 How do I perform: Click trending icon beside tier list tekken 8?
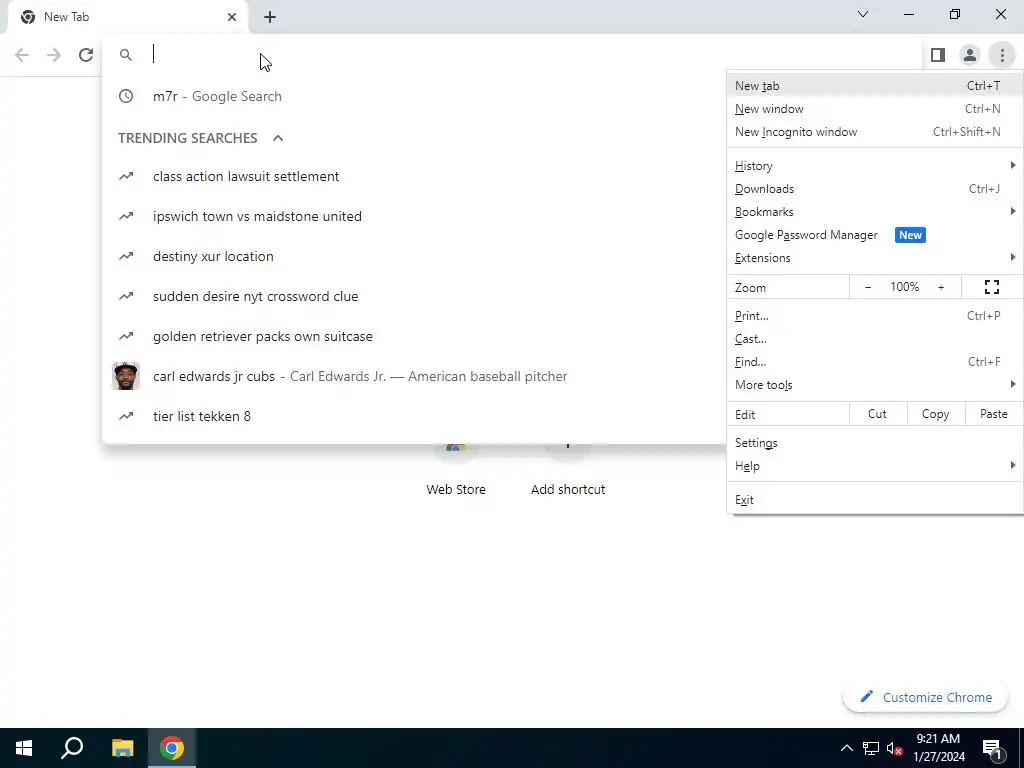click(x=126, y=416)
